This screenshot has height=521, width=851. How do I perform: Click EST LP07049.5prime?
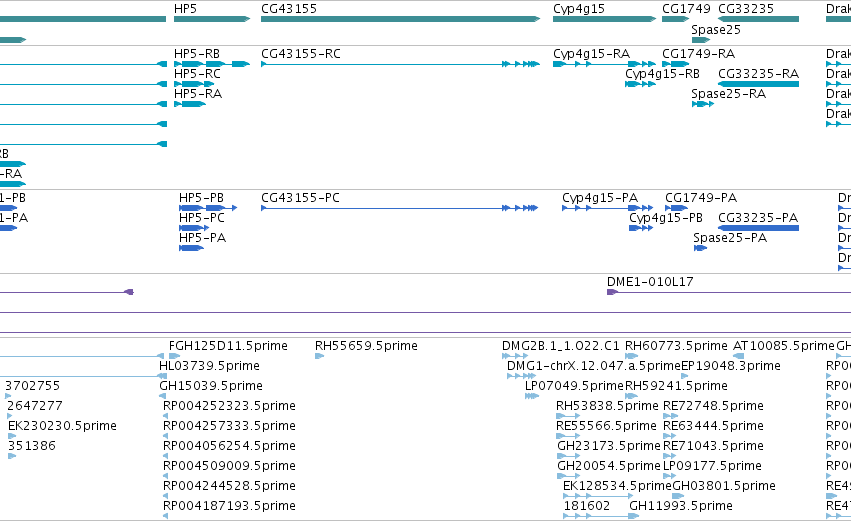click(574, 386)
